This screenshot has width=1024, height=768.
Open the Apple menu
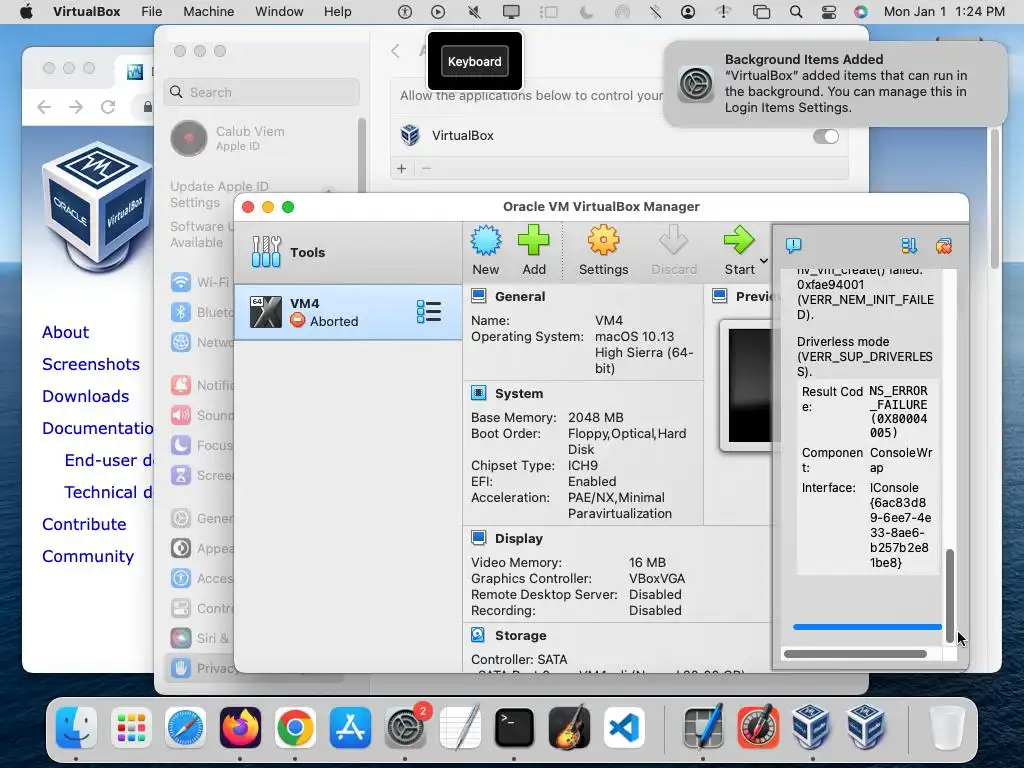pos(26,11)
